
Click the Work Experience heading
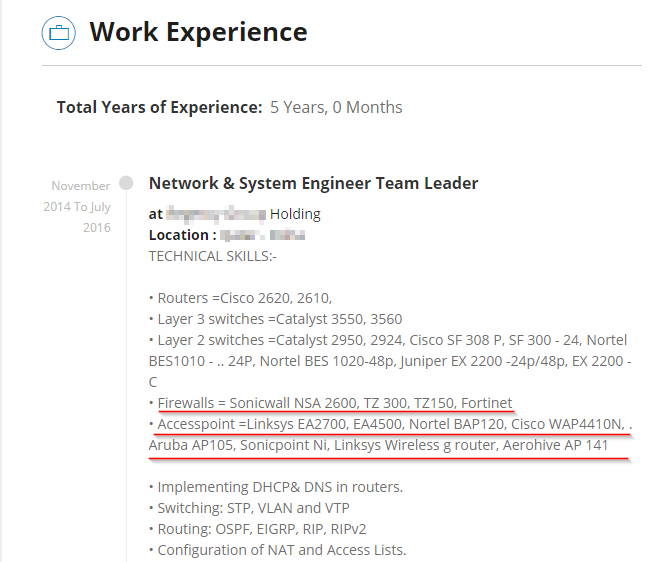coord(199,32)
